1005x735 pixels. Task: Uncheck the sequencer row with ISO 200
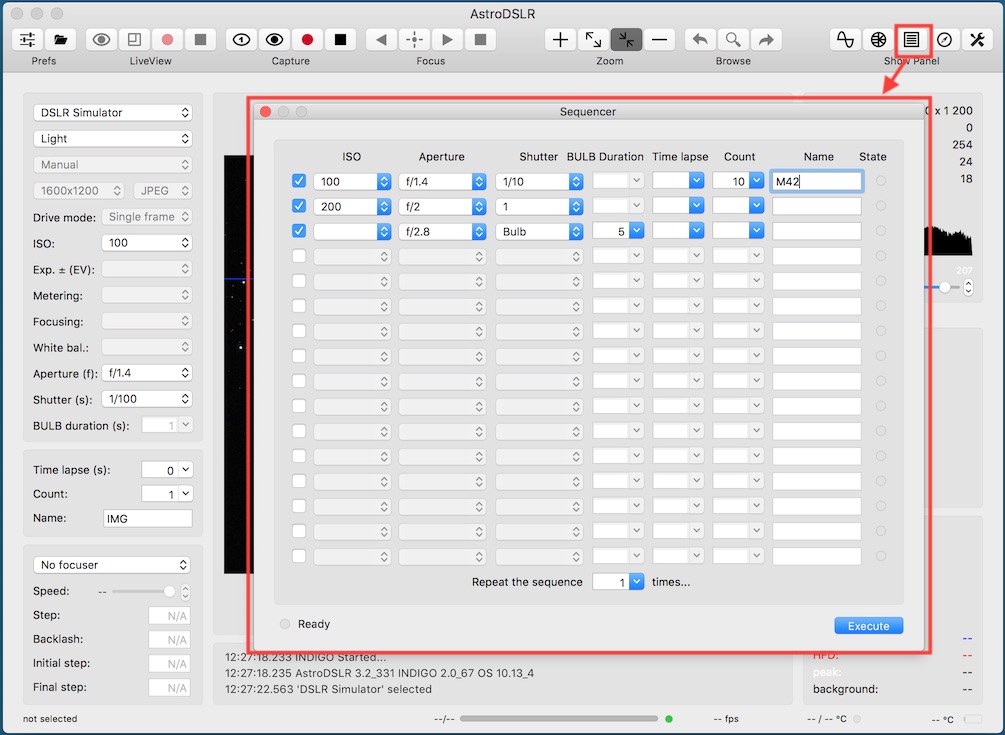[299, 206]
